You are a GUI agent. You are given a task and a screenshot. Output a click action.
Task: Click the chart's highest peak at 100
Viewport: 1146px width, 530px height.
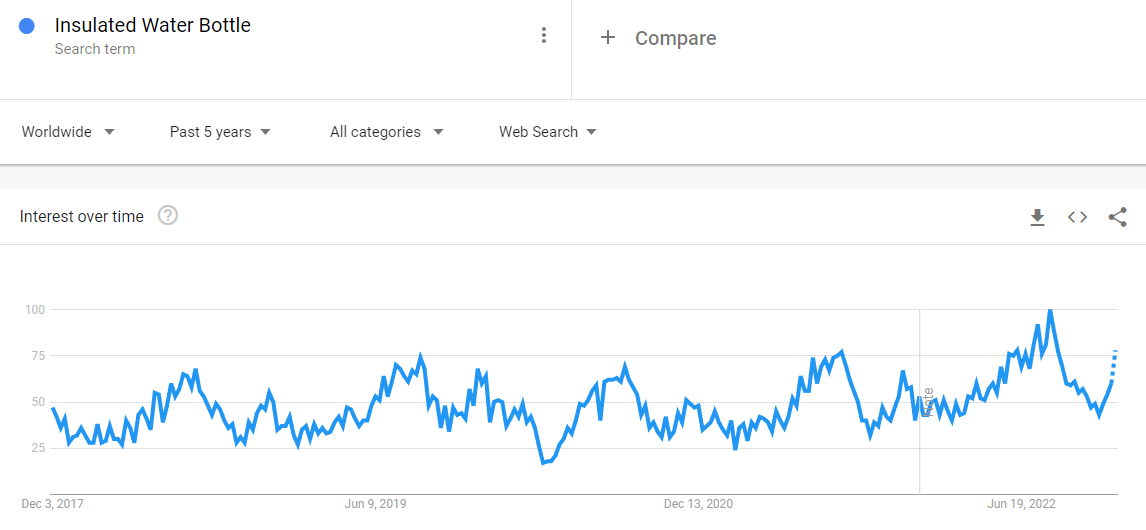point(1049,311)
